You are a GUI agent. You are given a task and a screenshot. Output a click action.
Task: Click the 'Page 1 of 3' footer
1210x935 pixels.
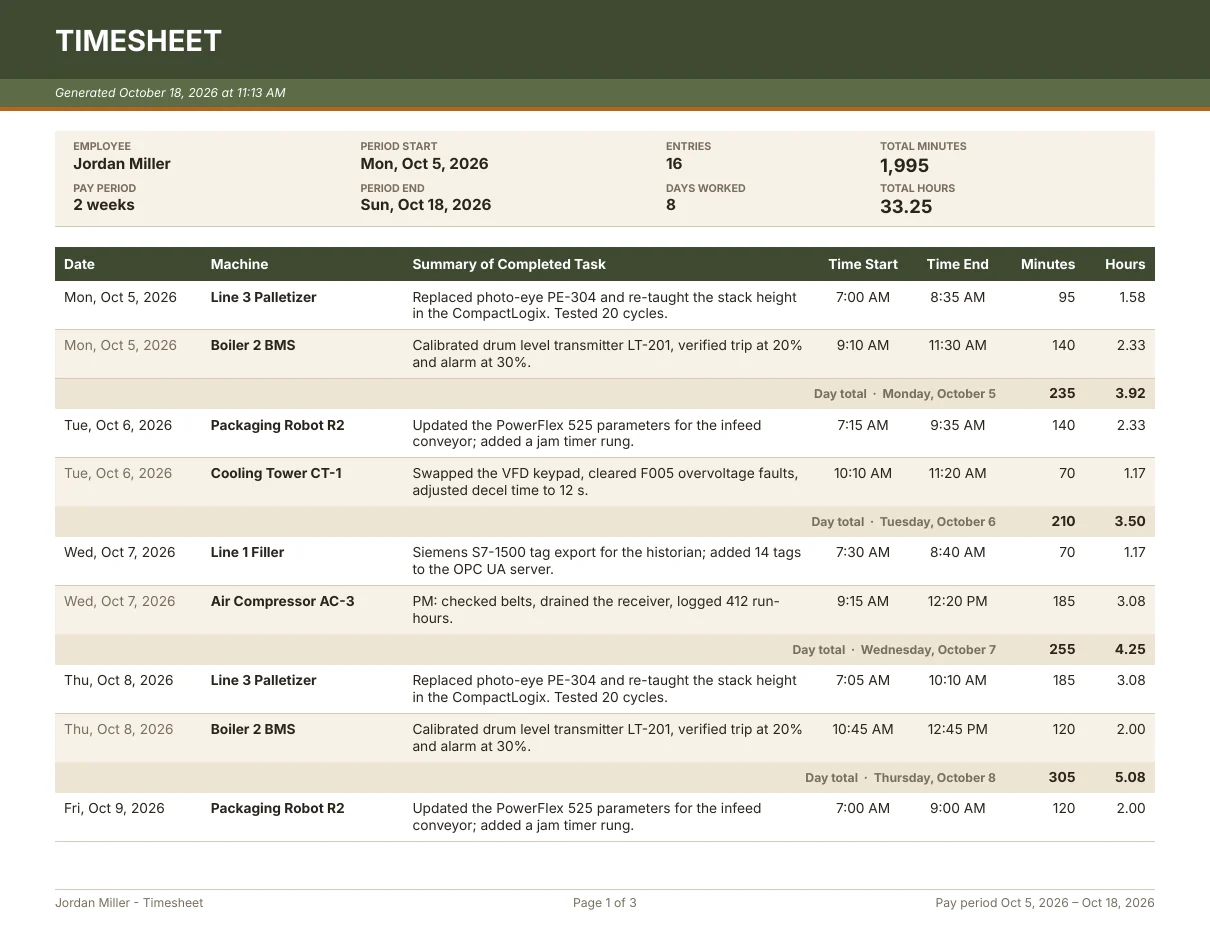[x=605, y=903]
